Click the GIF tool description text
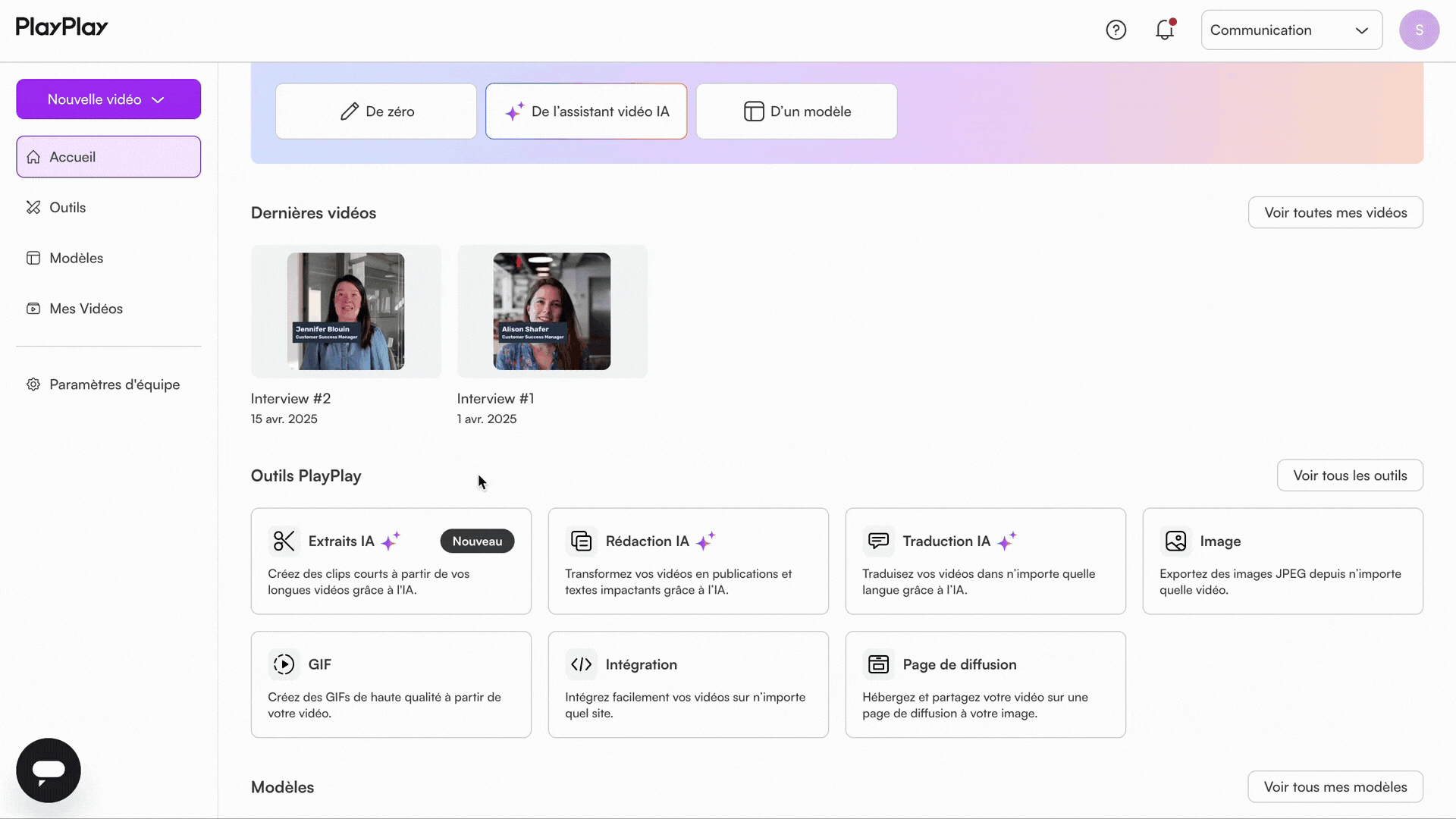The height and width of the screenshot is (819, 1456). coord(384,705)
